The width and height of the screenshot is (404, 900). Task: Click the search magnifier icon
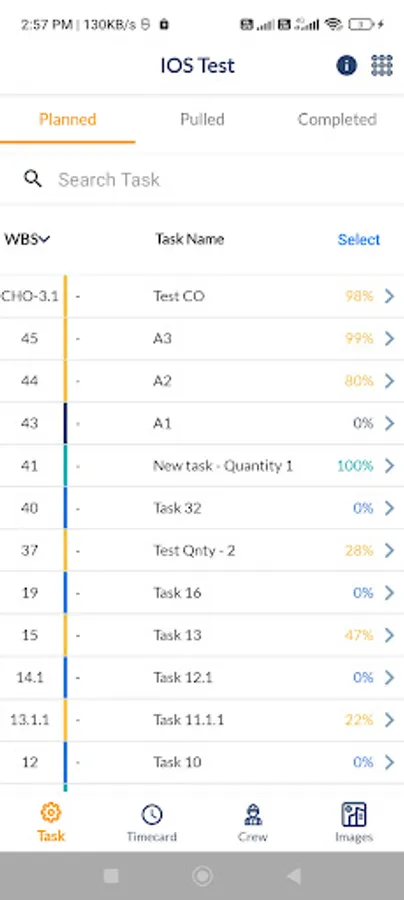pos(33,179)
